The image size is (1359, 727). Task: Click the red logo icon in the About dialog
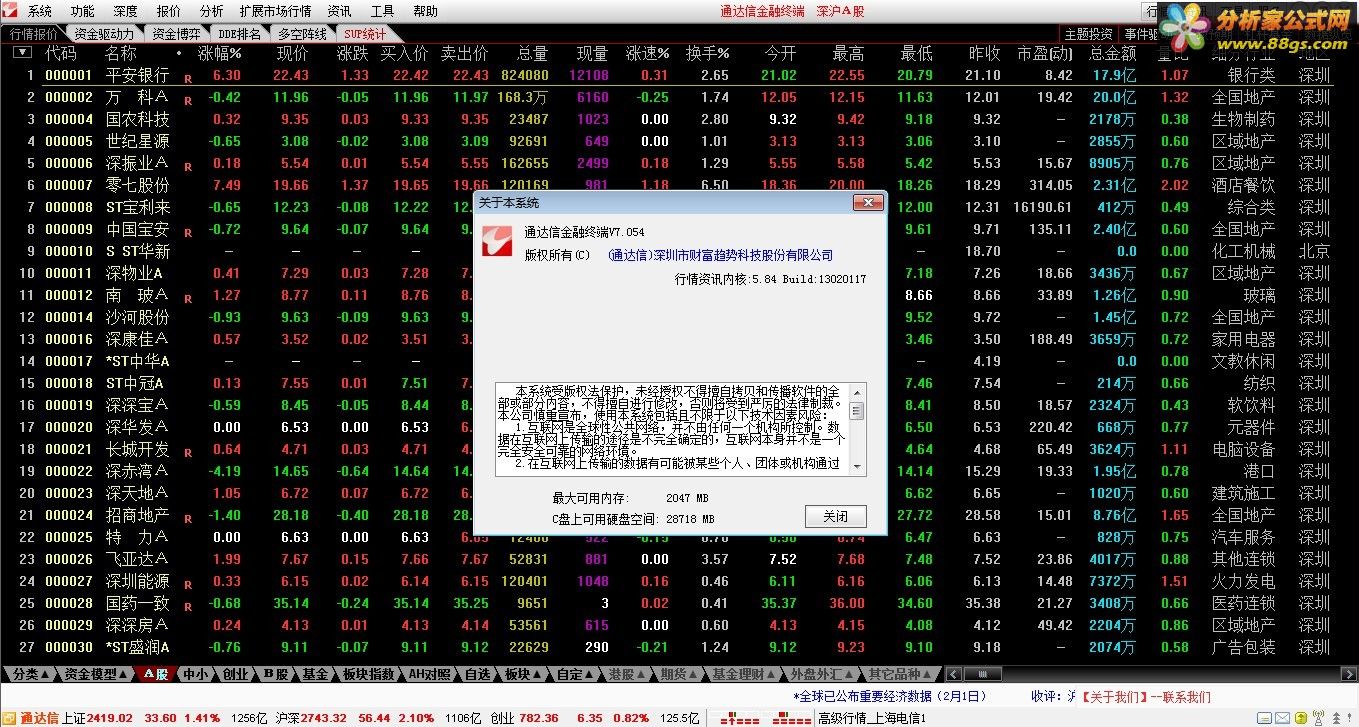pyautogui.click(x=499, y=242)
